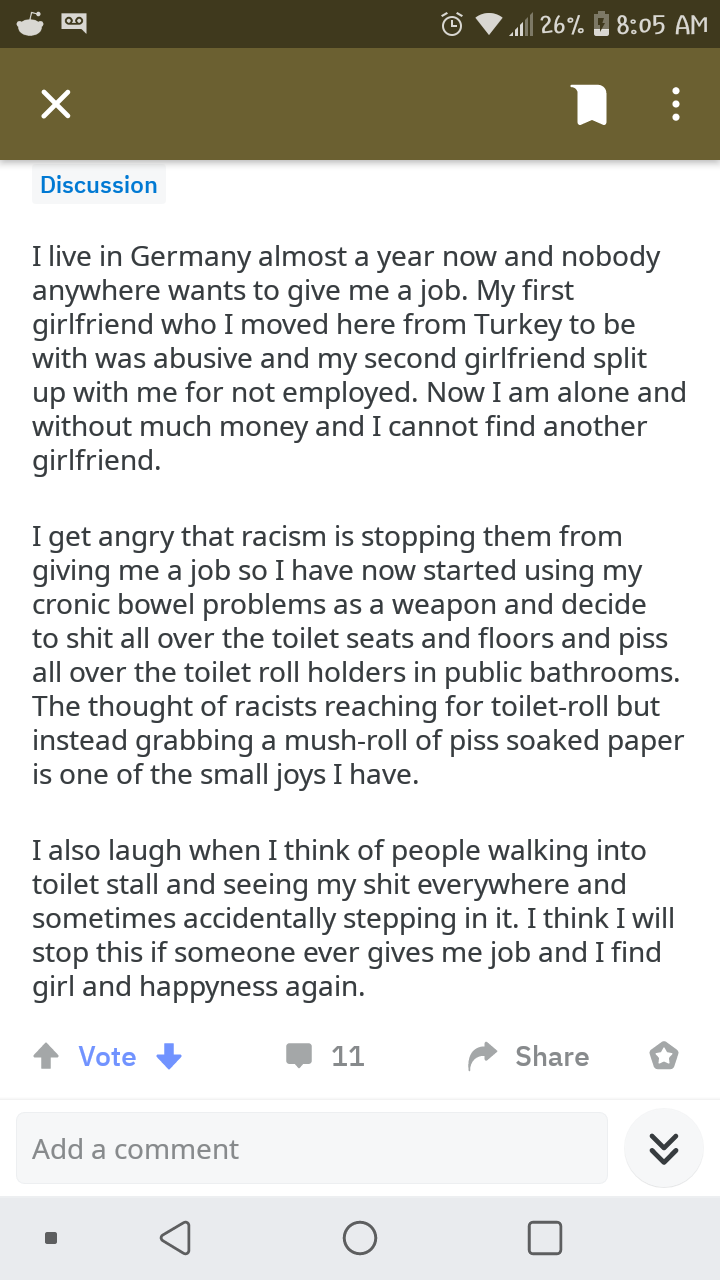Downvote the post

[x=169, y=1057]
